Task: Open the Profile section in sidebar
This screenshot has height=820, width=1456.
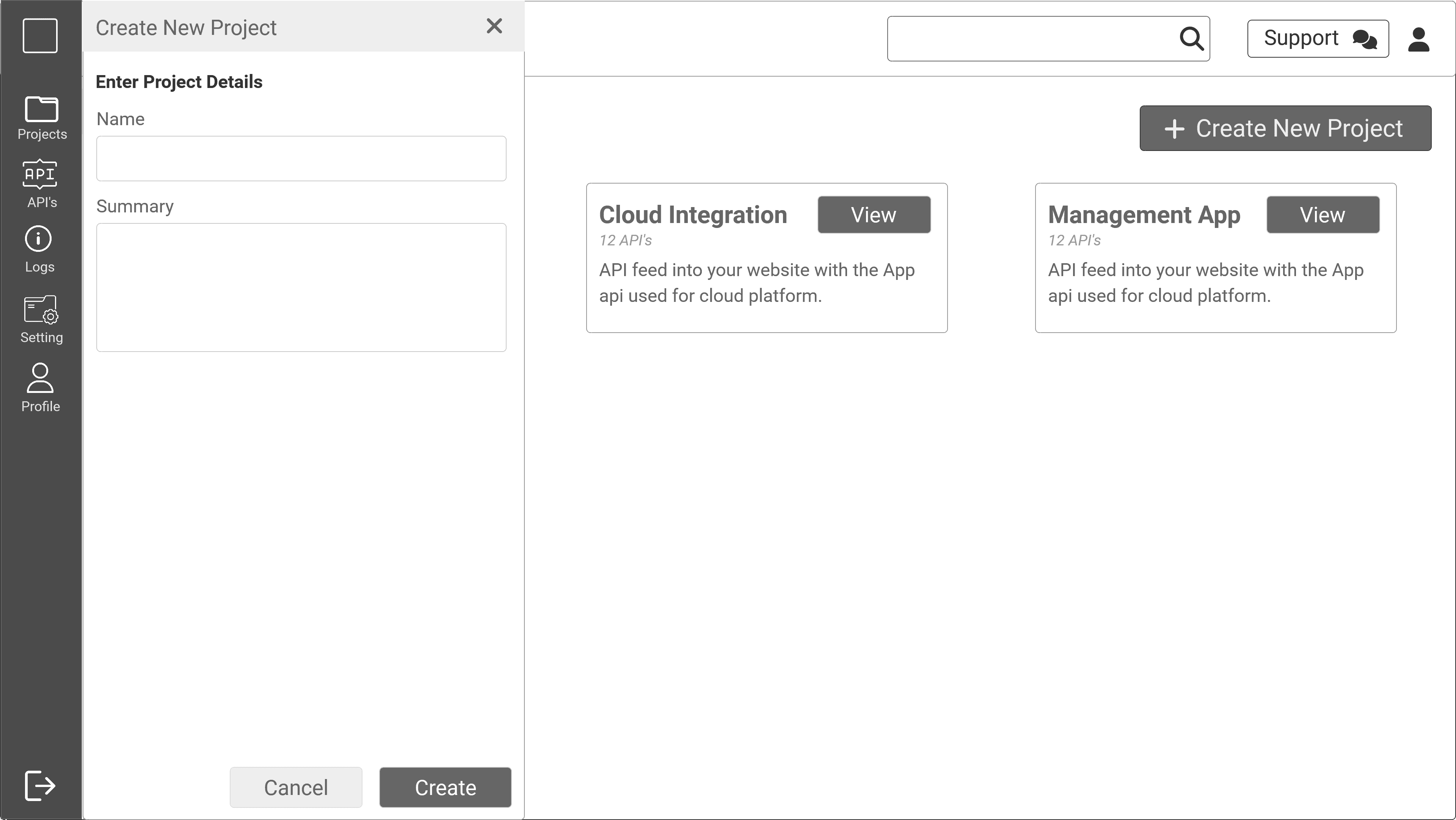Action: 40,379
